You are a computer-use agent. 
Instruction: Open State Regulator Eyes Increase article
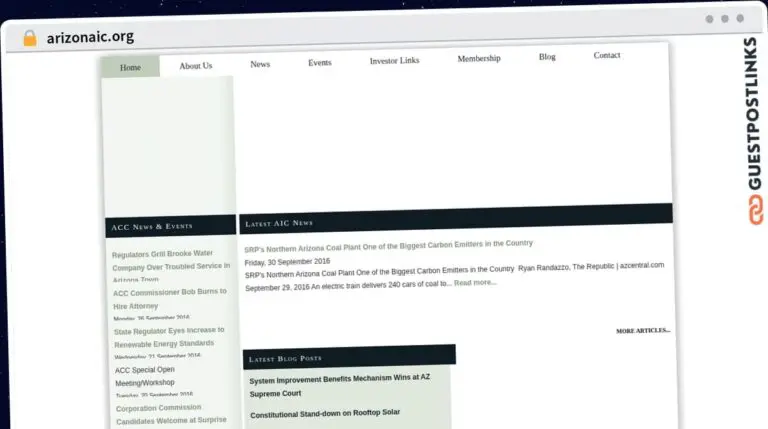pyautogui.click(x=169, y=337)
